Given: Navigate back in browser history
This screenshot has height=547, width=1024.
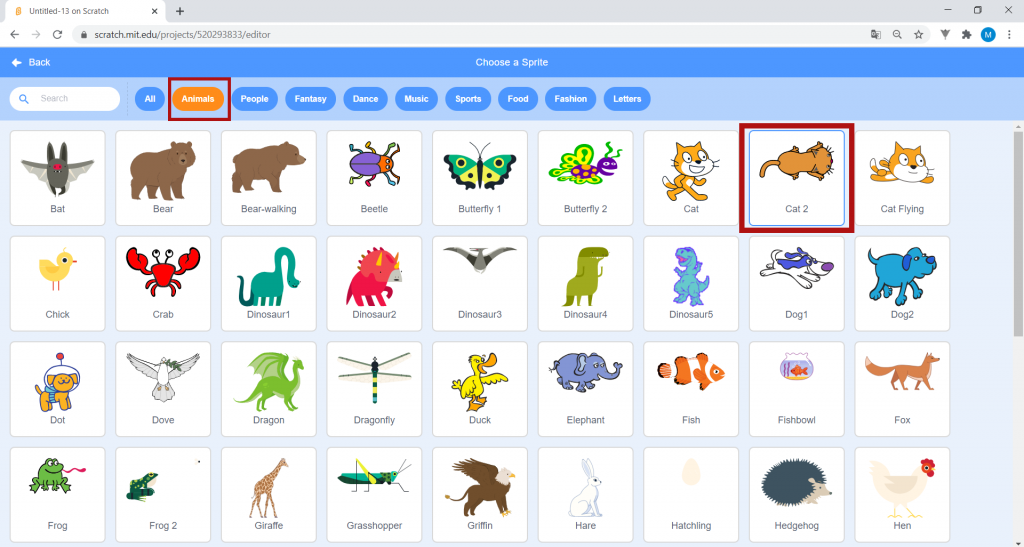Looking at the screenshot, I should (14, 35).
